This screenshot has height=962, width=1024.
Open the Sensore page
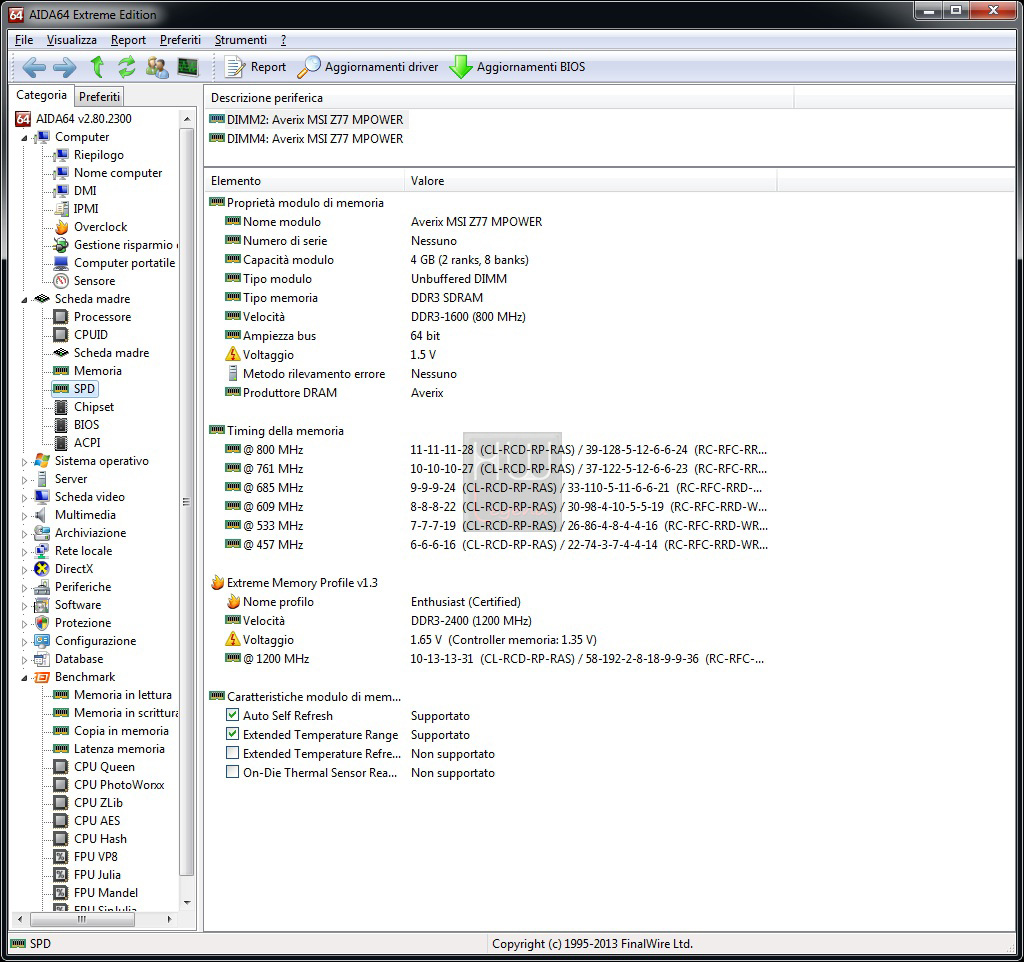(x=94, y=281)
